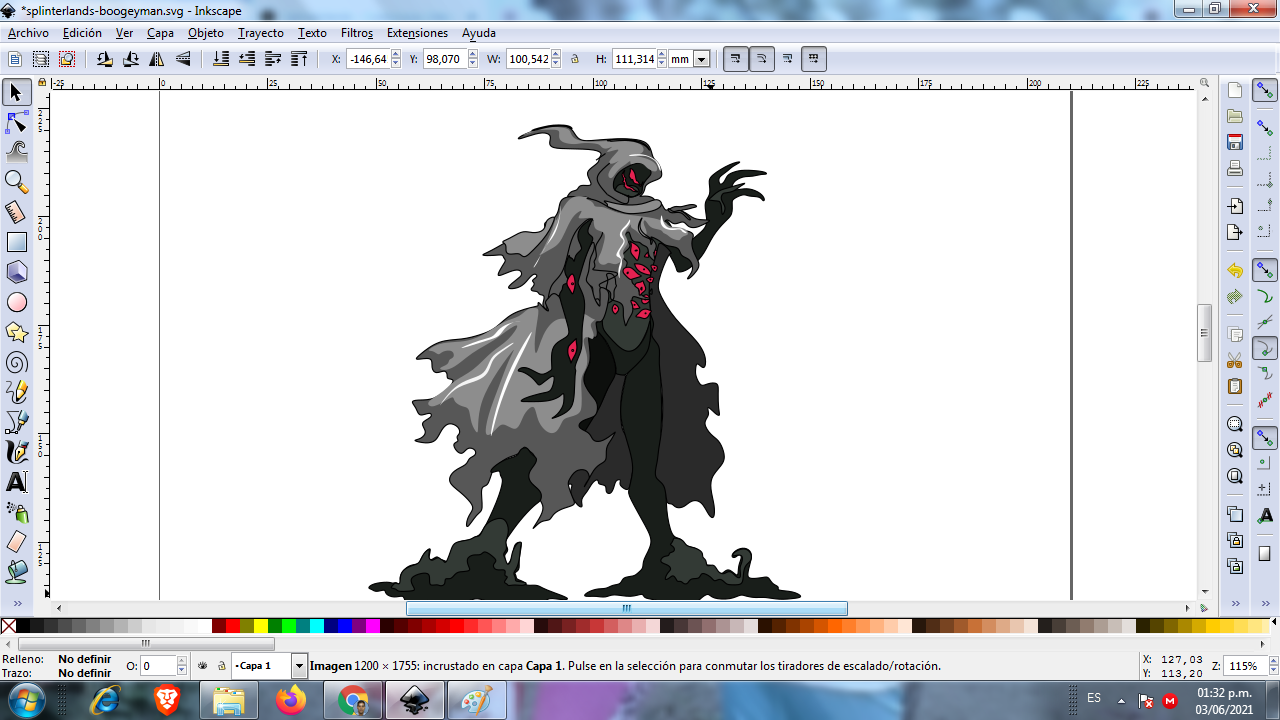The height and width of the screenshot is (720, 1280).
Task: Click the Undo yellow arrow icon
Action: (x=1235, y=271)
